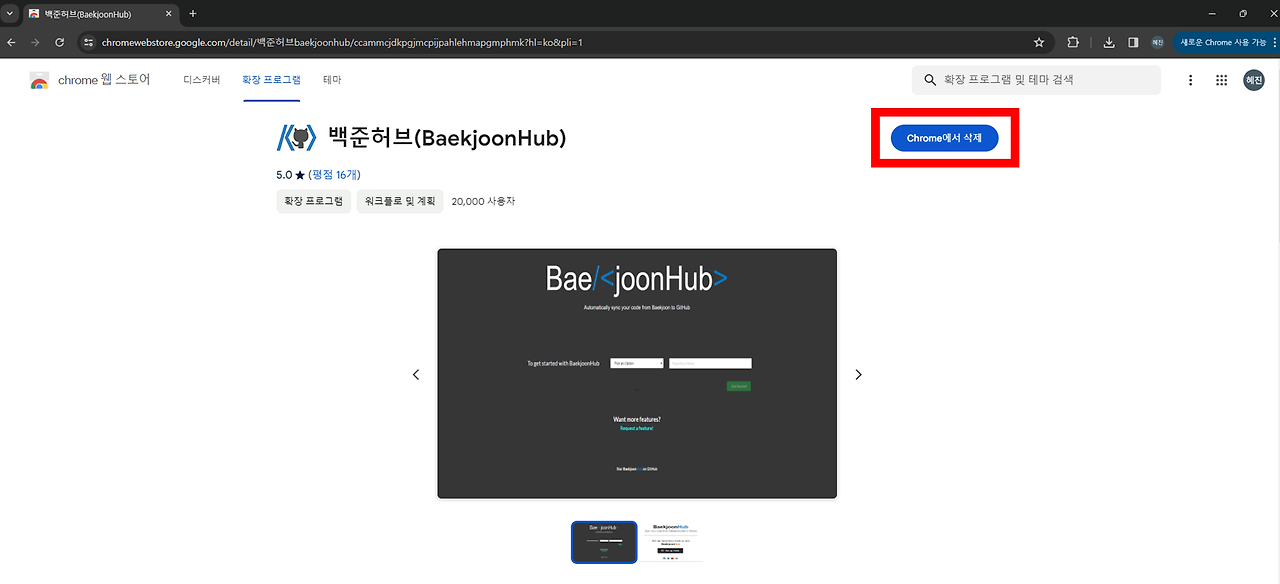Click the 확장 프로그램 category chip
Viewport: 1280px width, 584px height.
click(314, 201)
